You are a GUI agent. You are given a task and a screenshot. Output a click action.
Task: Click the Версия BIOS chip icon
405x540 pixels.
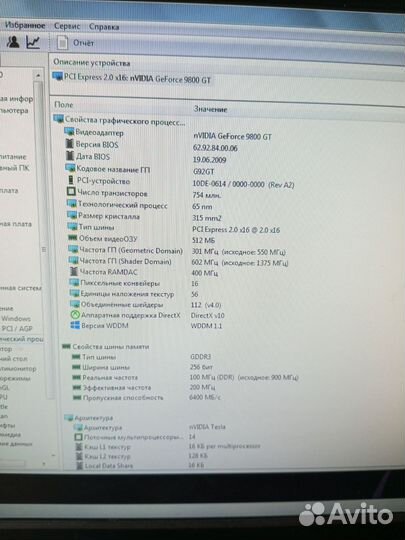click(70, 144)
